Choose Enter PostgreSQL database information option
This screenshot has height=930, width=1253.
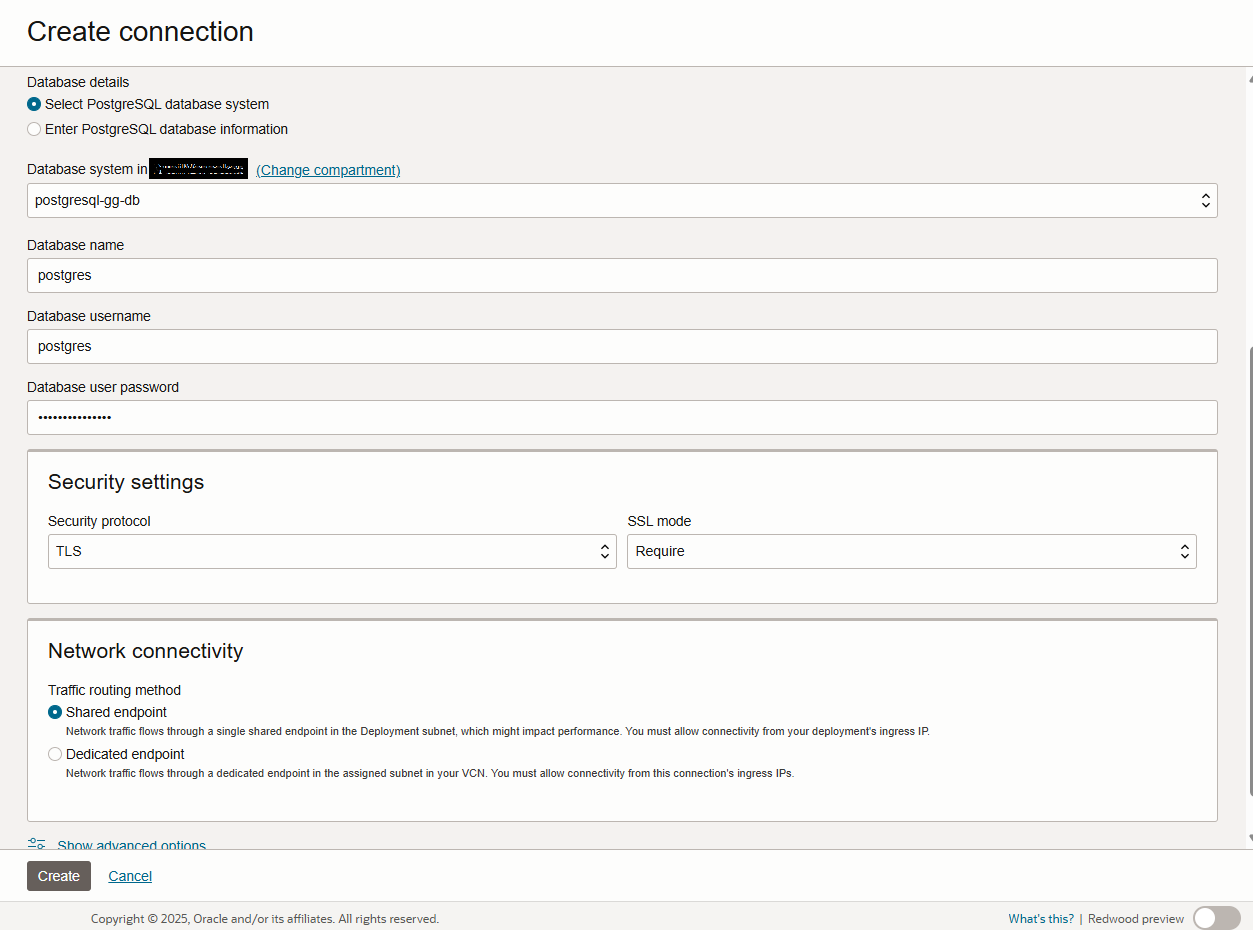pyautogui.click(x=35, y=129)
